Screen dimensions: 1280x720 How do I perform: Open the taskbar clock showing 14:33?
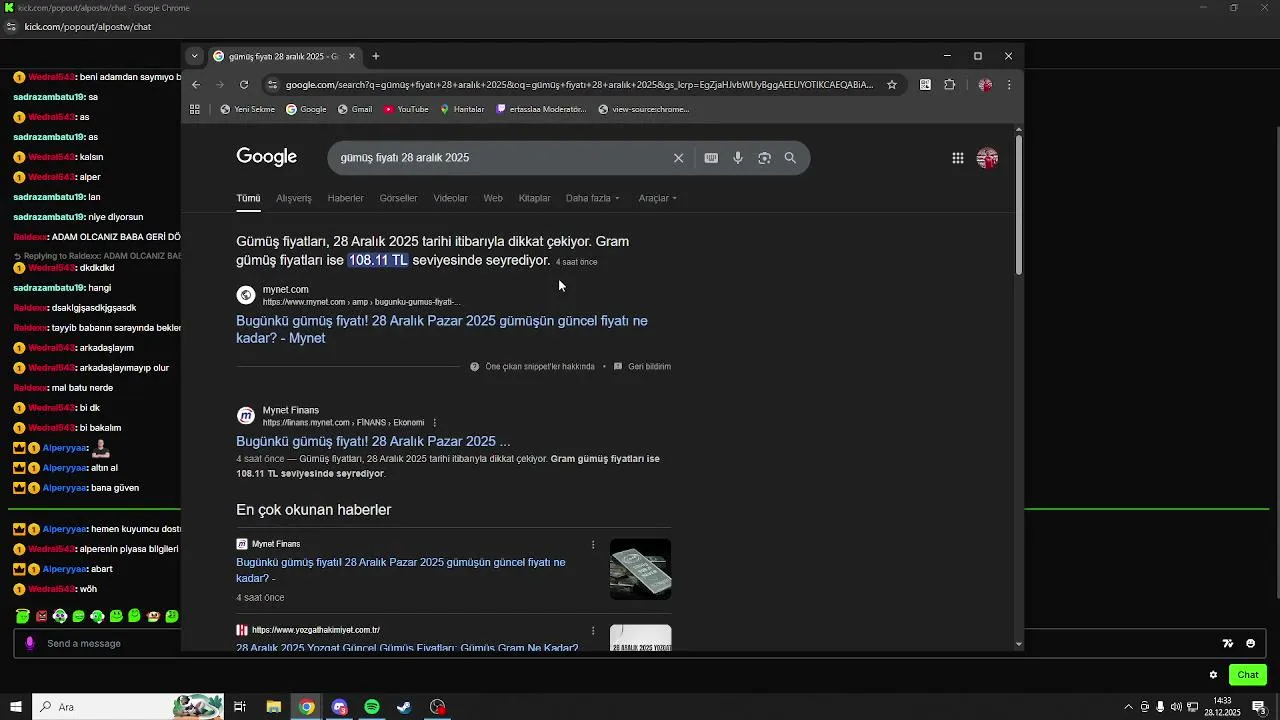coord(1222,707)
